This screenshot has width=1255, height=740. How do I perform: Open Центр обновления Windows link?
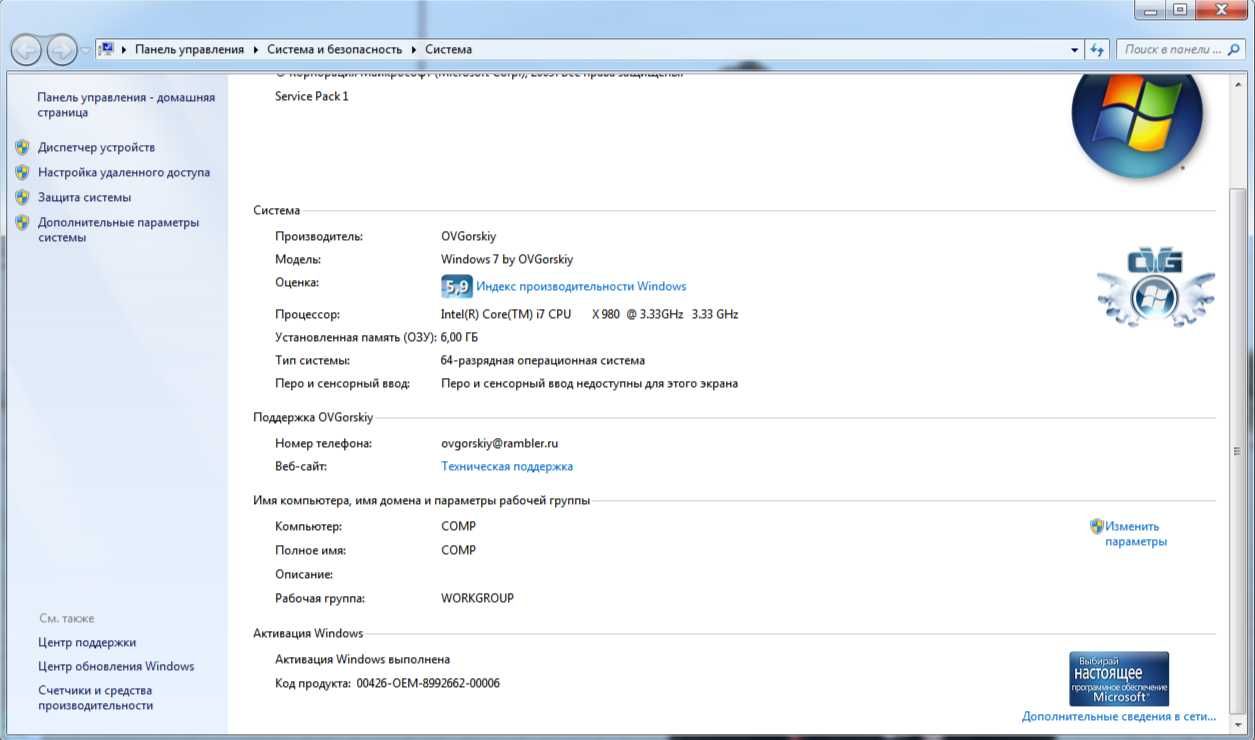116,666
